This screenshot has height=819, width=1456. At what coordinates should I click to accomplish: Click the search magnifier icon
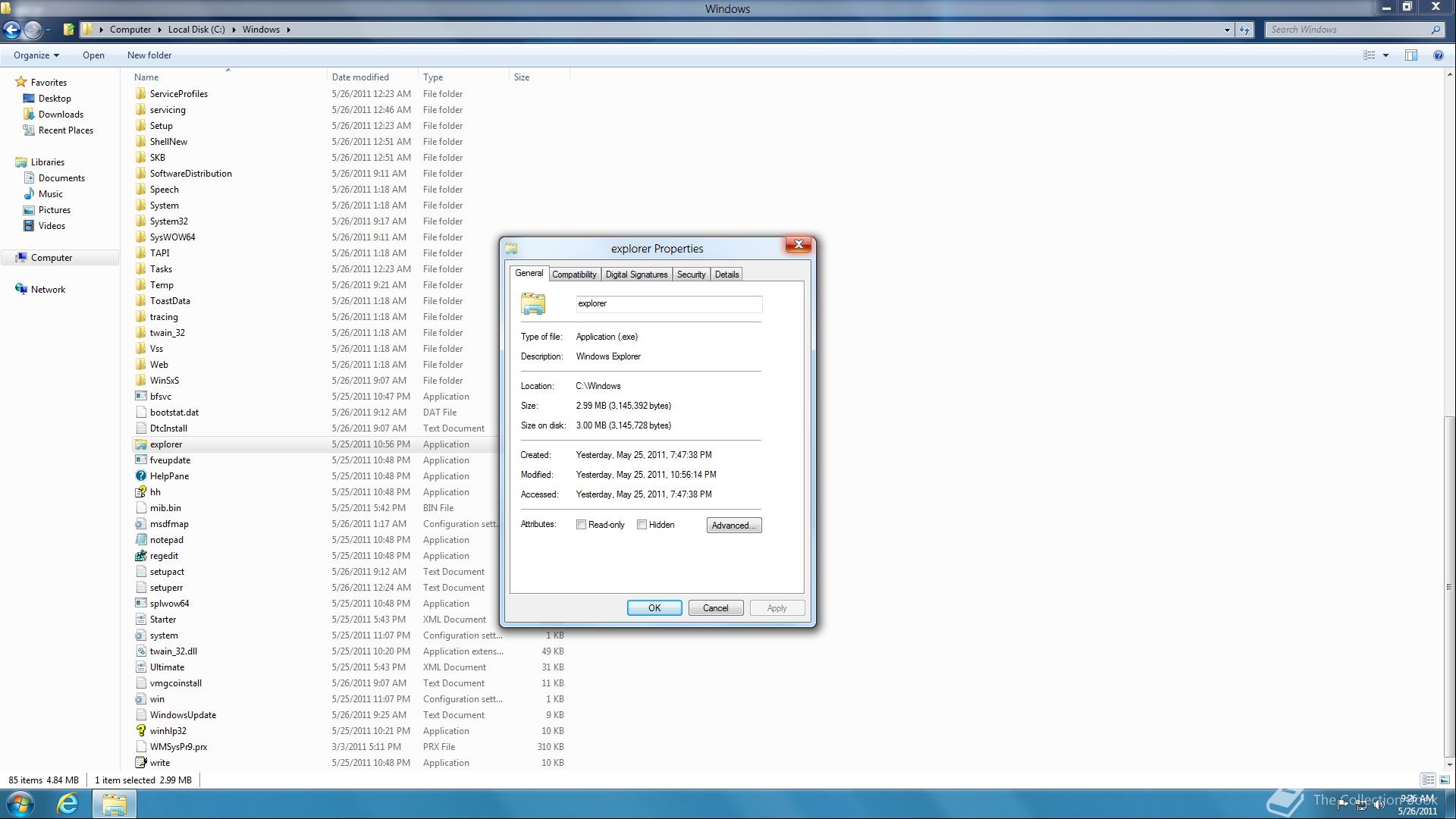tap(1436, 30)
